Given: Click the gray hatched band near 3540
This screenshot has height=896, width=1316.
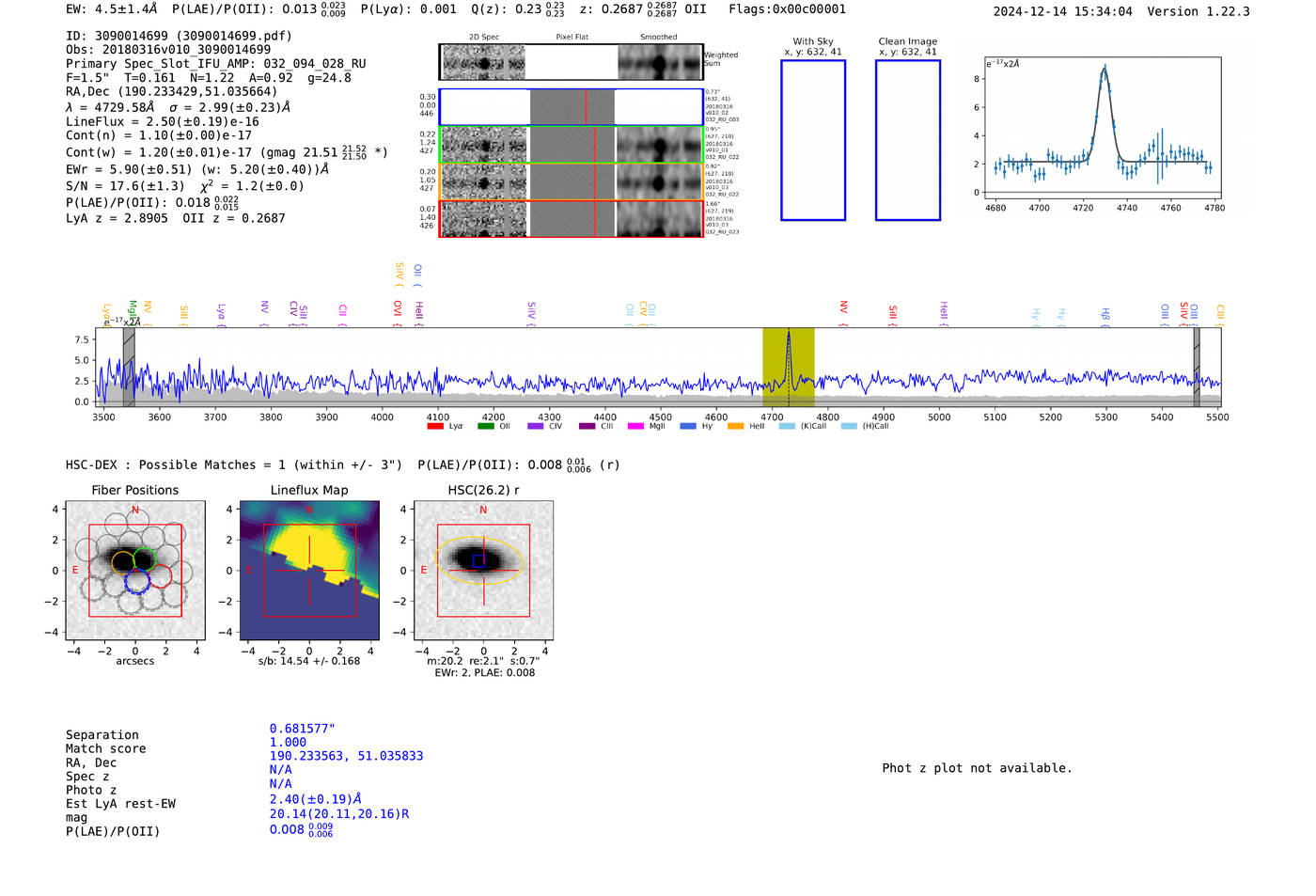Looking at the screenshot, I should click(x=129, y=368).
